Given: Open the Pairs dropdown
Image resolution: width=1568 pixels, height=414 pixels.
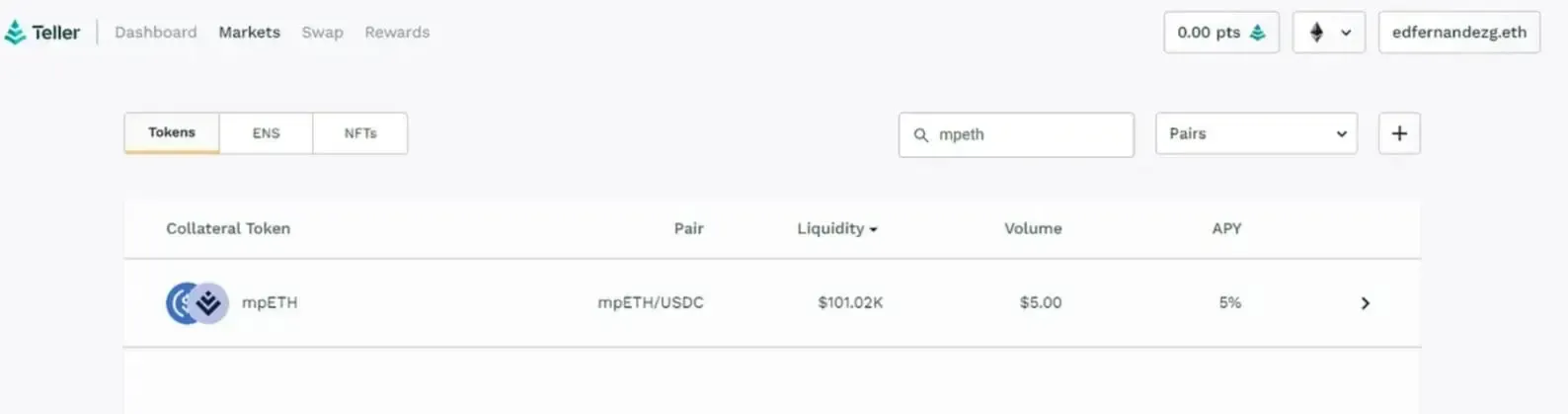Looking at the screenshot, I should point(1256,133).
